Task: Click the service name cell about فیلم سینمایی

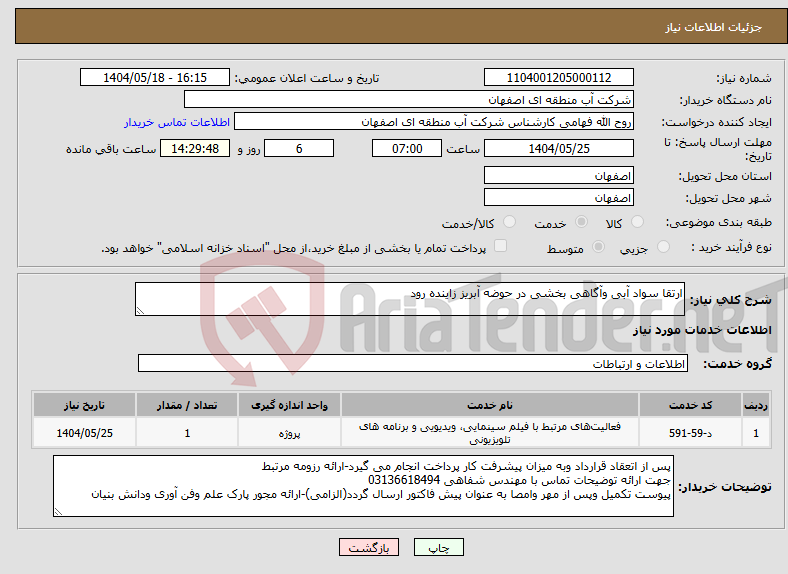Action: pyautogui.click(x=489, y=433)
